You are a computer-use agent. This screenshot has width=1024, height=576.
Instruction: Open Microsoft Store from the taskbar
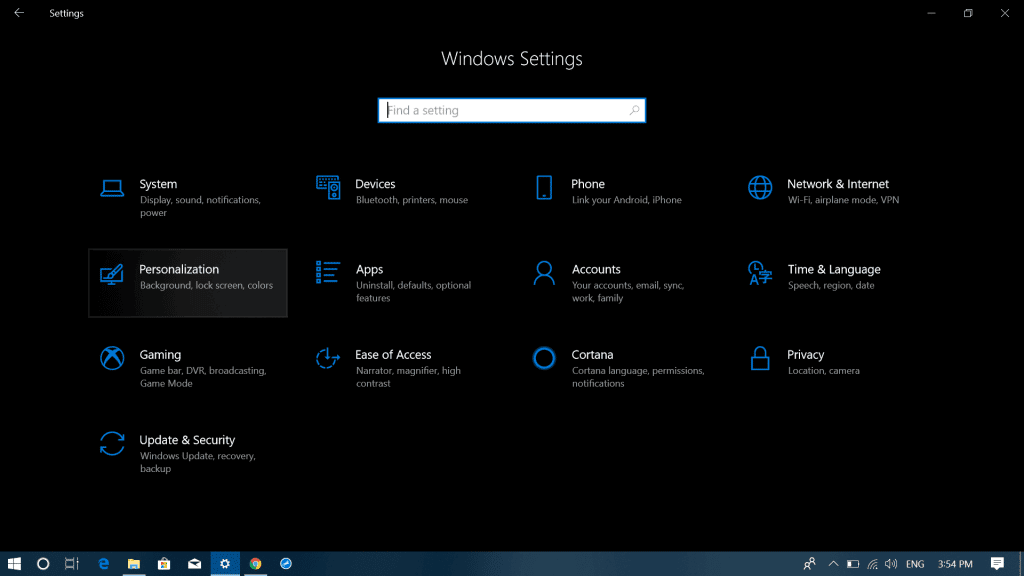click(x=164, y=564)
